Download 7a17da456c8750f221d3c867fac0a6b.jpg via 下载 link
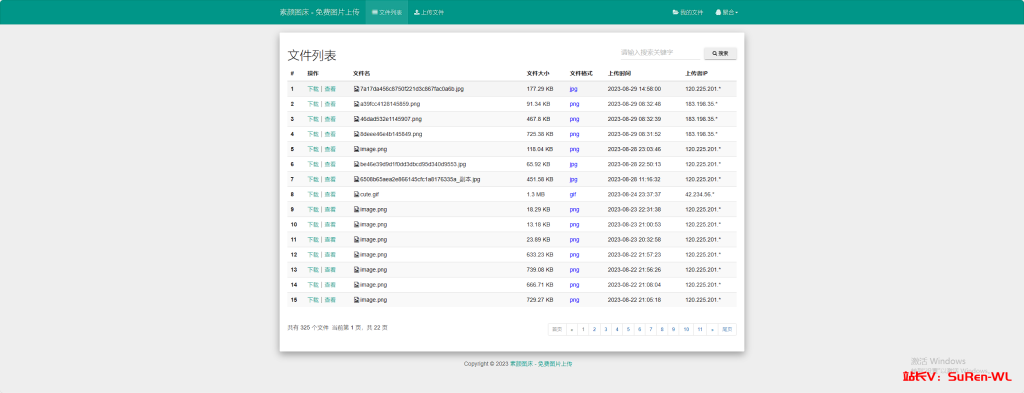1024x393 pixels. coord(313,89)
